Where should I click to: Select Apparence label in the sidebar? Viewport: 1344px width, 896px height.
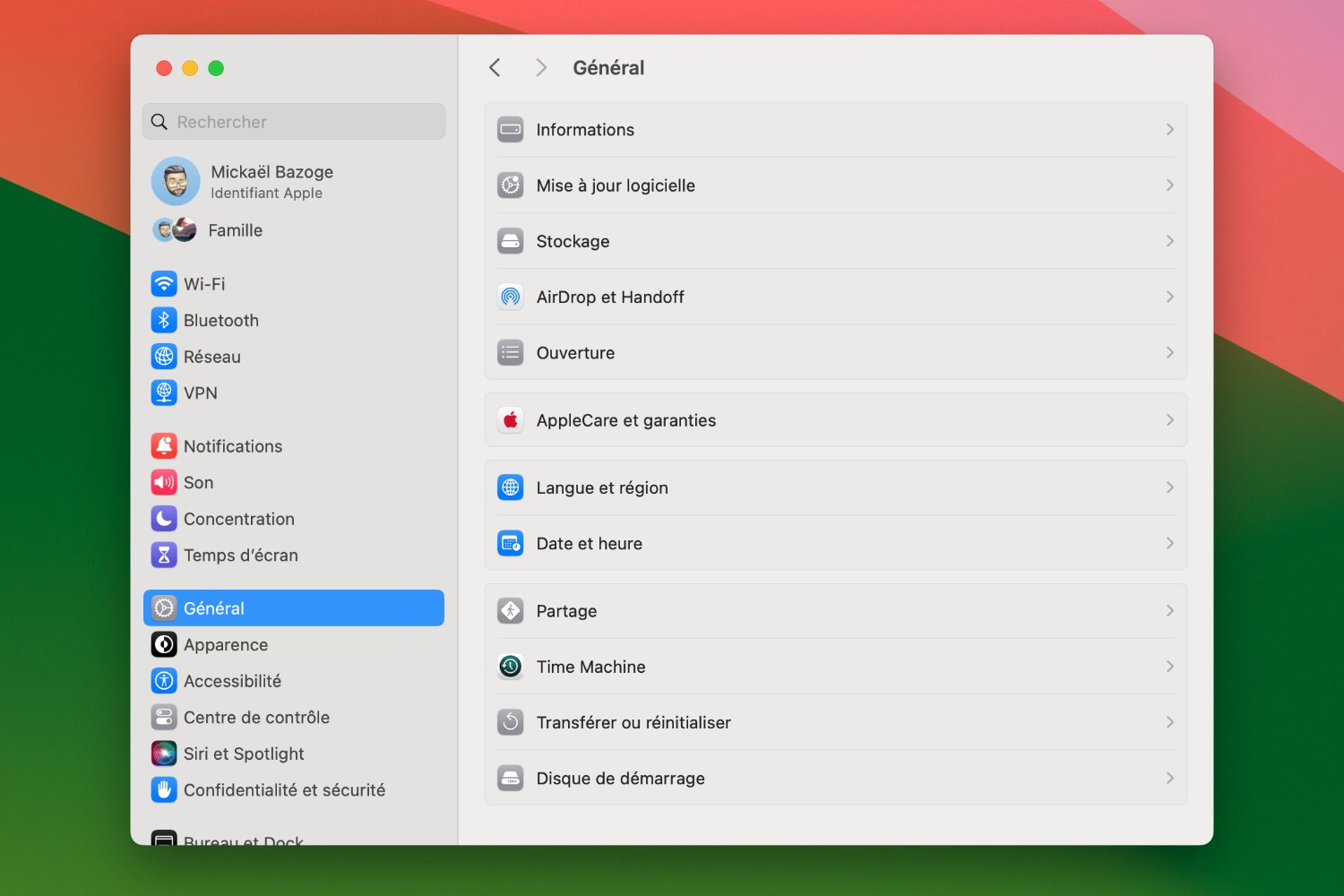[226, 645]
